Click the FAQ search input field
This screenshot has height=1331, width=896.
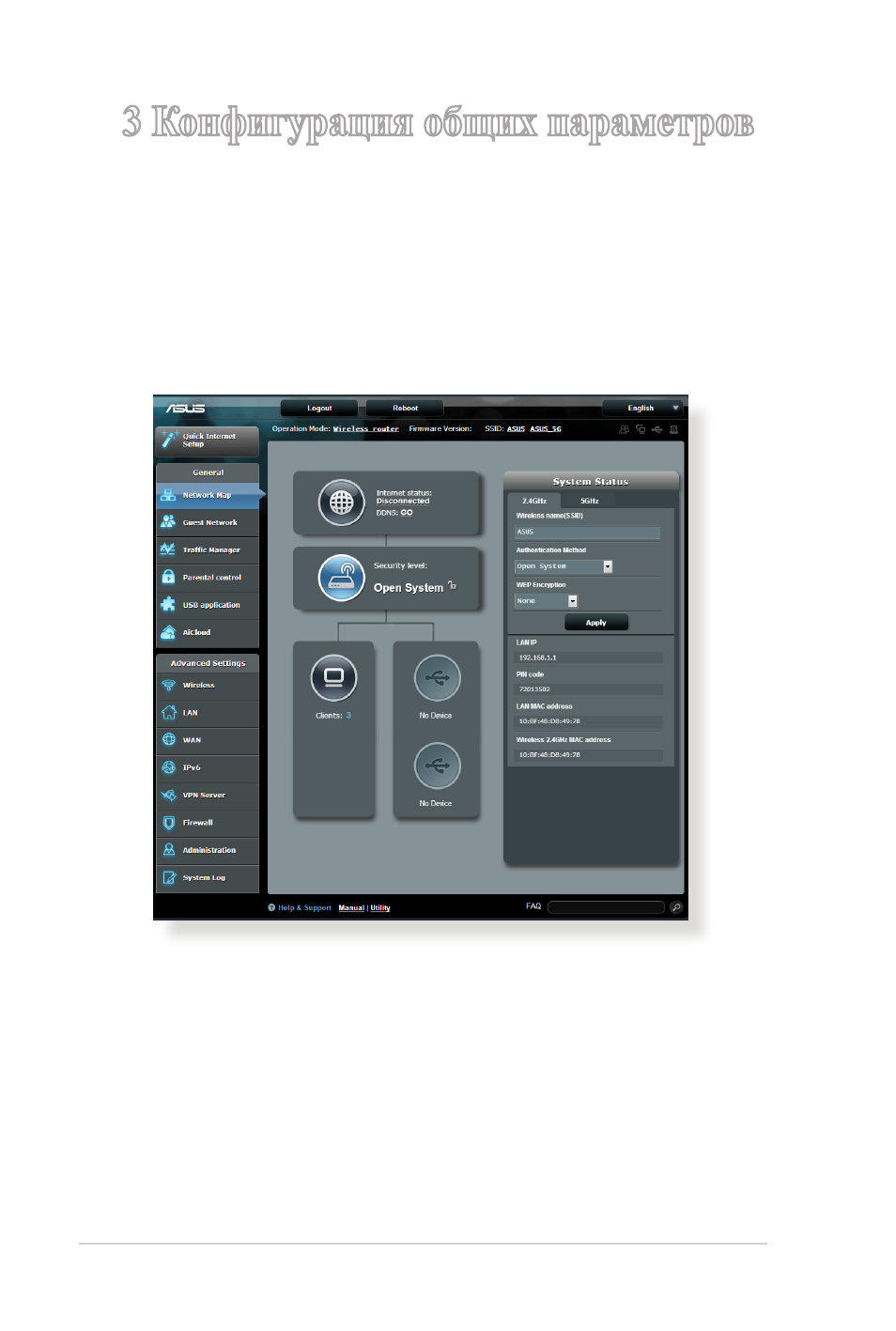pyautogui.click(x=606, y=907)
